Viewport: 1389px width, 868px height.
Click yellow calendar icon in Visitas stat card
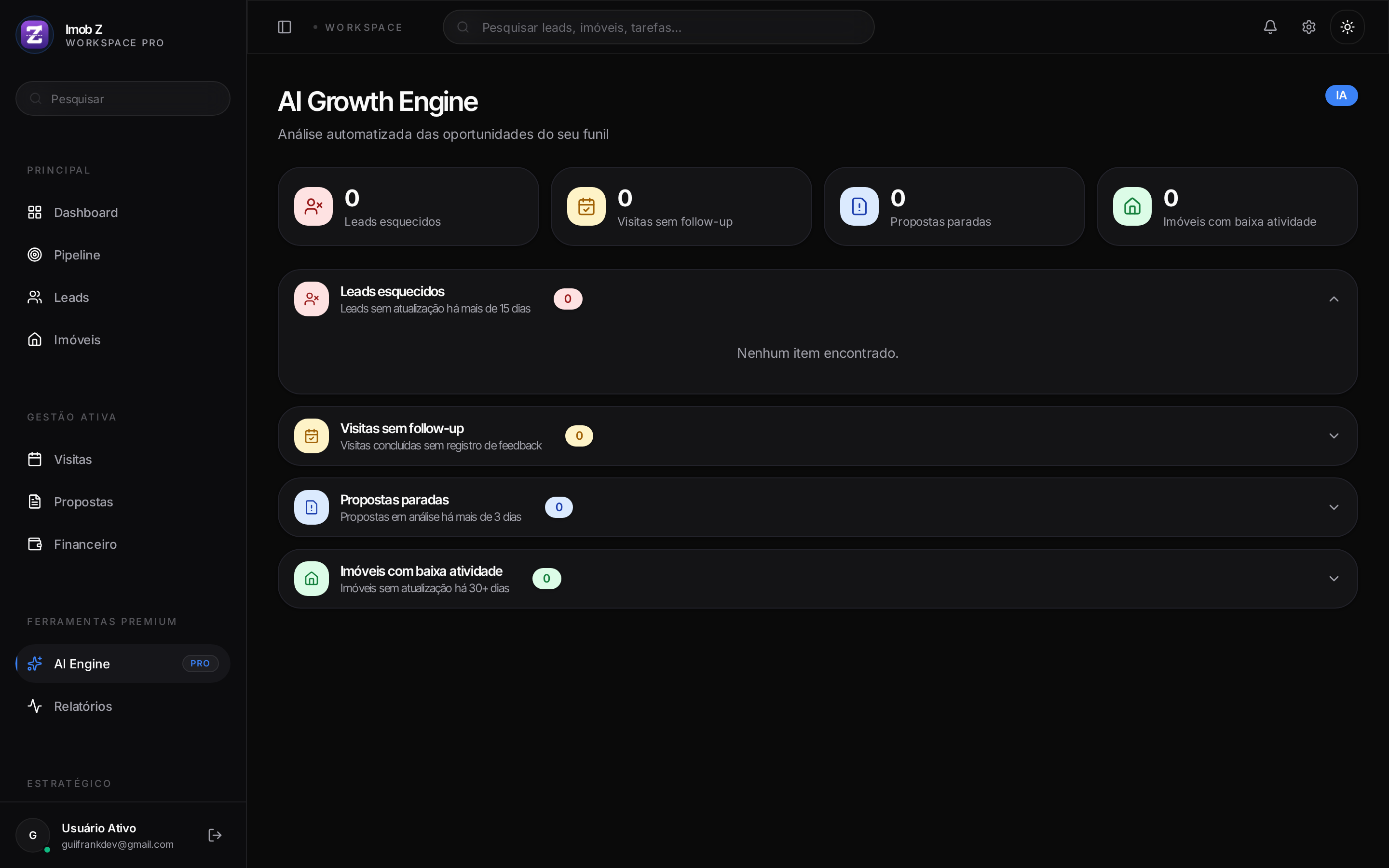coord(586,207)
